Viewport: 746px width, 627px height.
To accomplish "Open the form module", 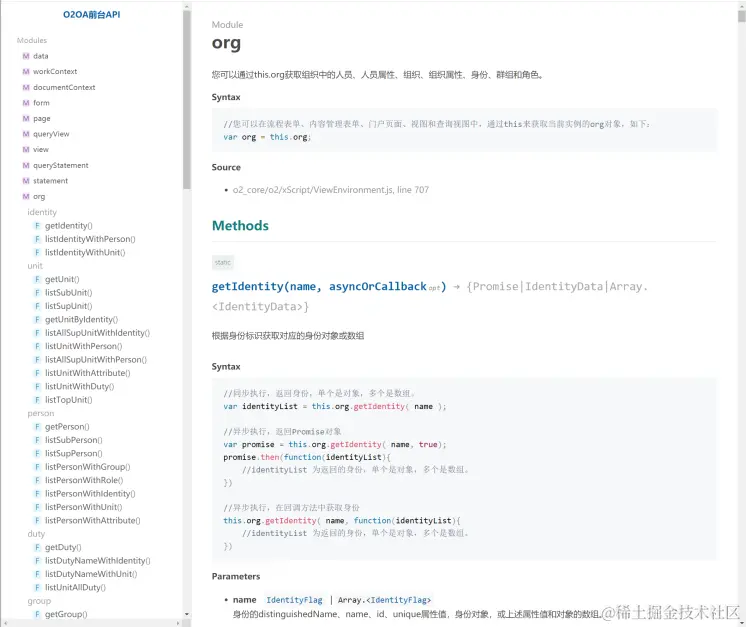I will (x=41, y=103).
